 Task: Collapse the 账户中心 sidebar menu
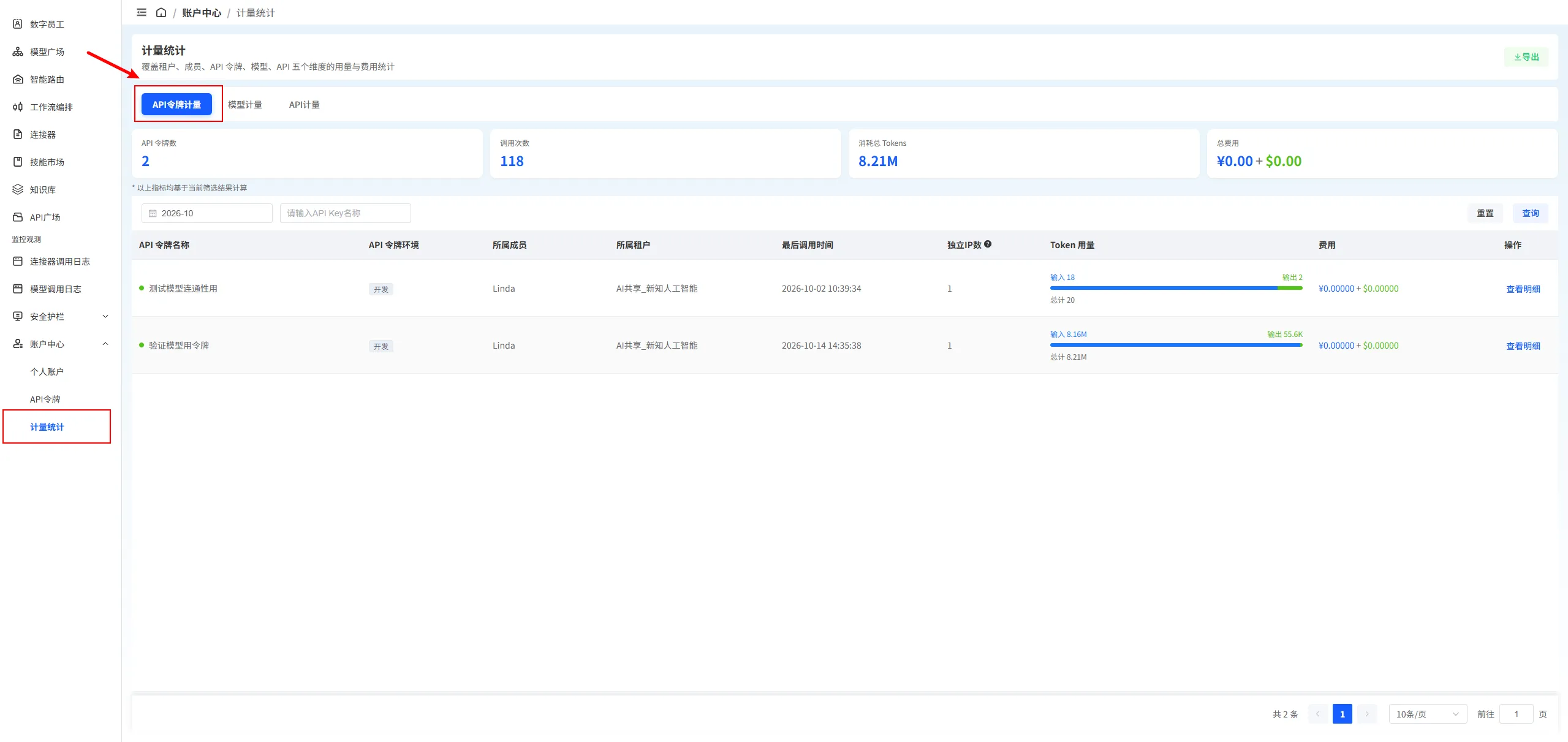(x=61, y=344)
